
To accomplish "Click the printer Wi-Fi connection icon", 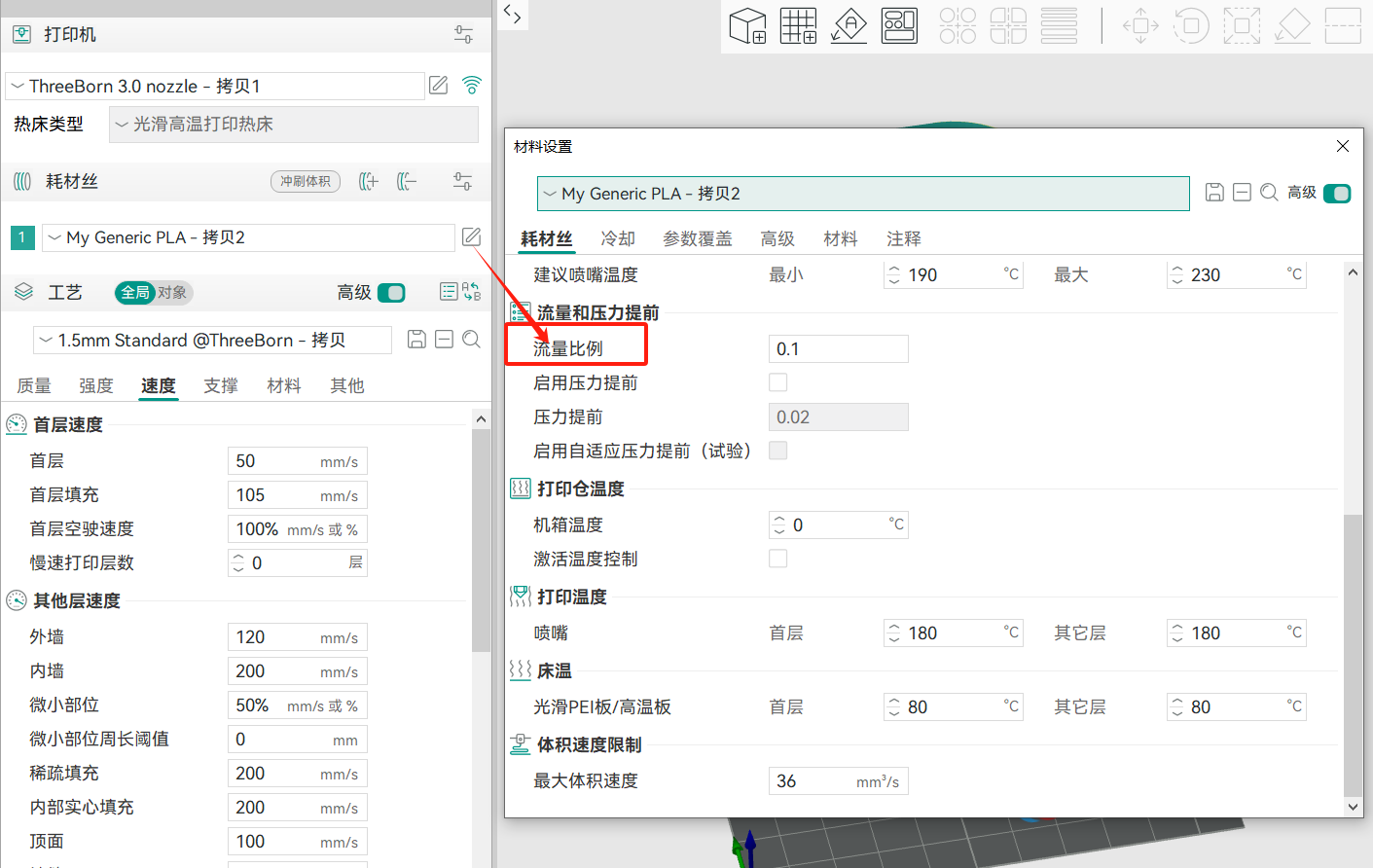I will pos(472,86).
